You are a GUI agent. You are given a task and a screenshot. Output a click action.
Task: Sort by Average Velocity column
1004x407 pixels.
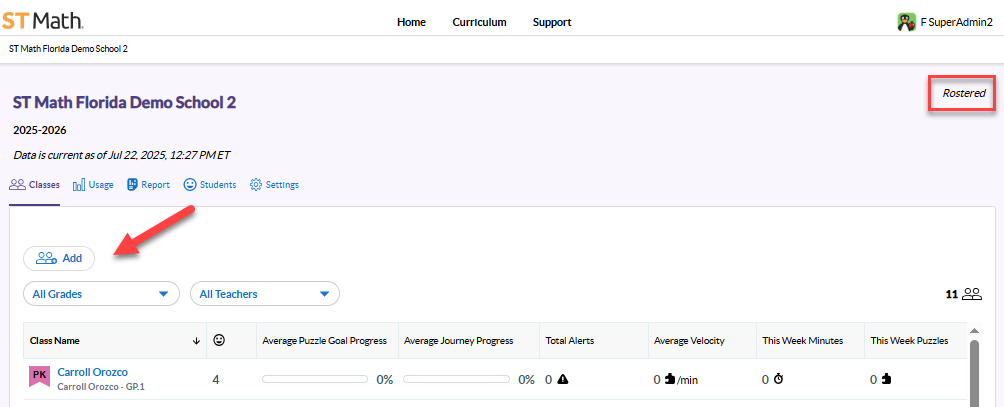(689, 341)
